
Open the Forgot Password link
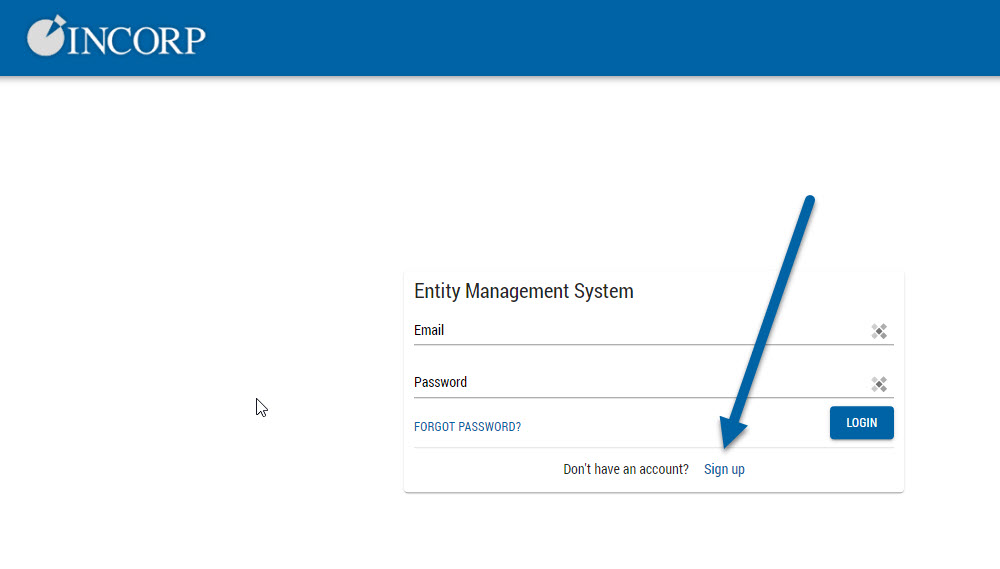point(467,427)
